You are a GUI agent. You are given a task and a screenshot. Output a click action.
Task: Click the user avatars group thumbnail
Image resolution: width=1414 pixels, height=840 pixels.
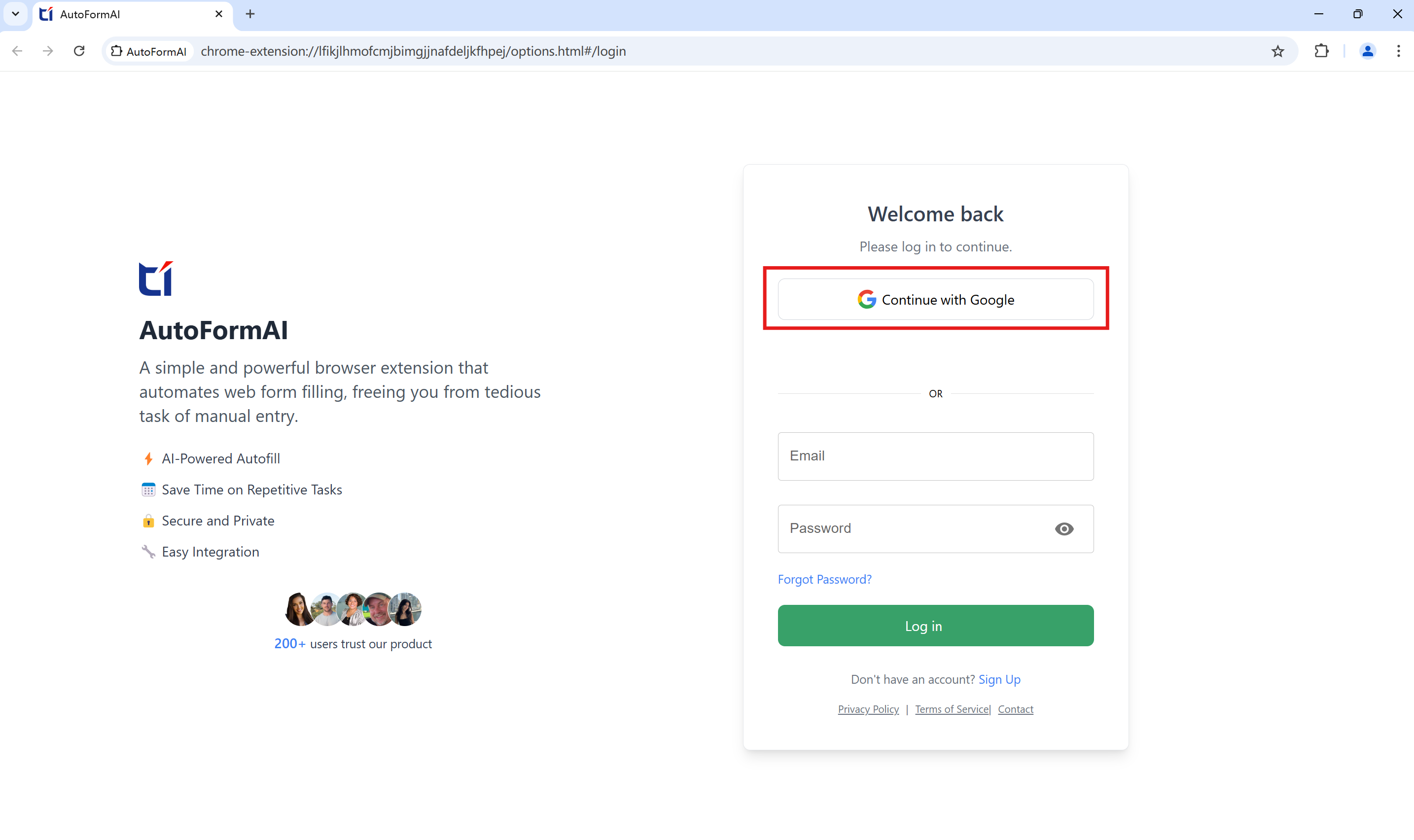[x=353, y=609]
